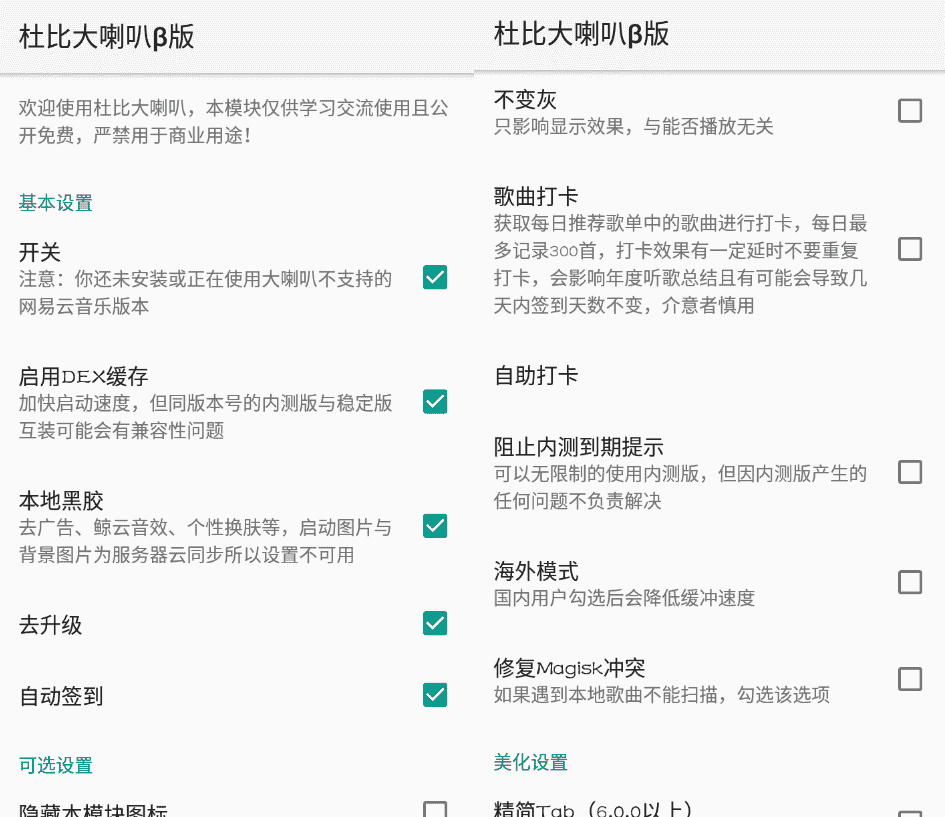Uncheck the 开关 setting checkbox

click(434, 277)
